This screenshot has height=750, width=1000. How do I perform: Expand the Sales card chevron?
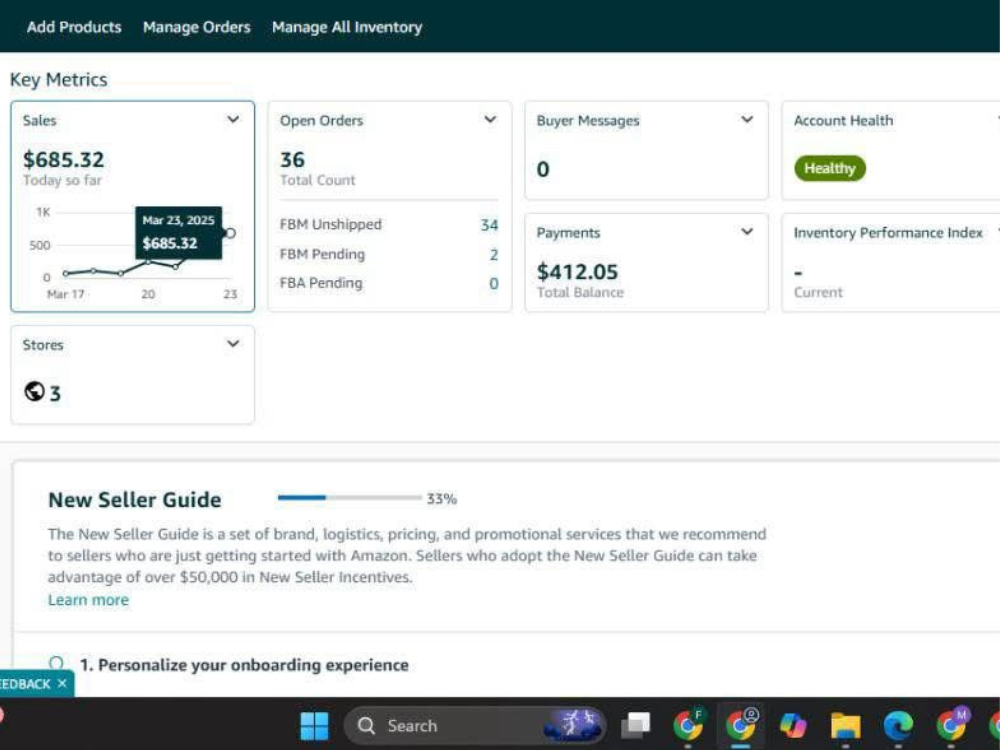pos(233,119)
